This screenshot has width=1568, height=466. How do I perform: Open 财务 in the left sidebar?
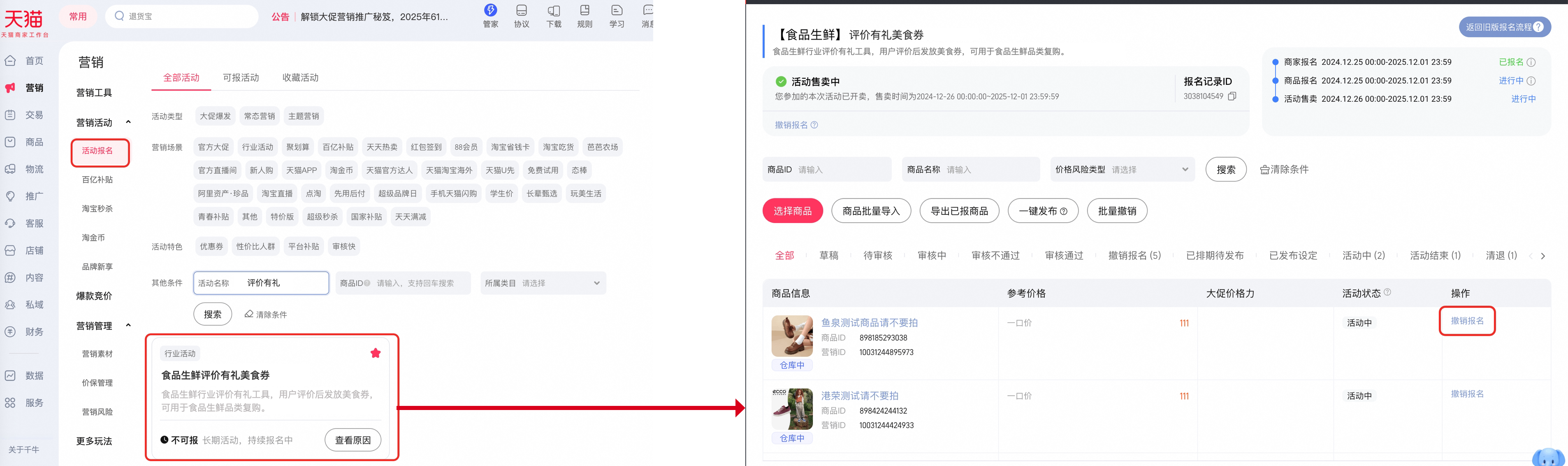tap(24, 332)
